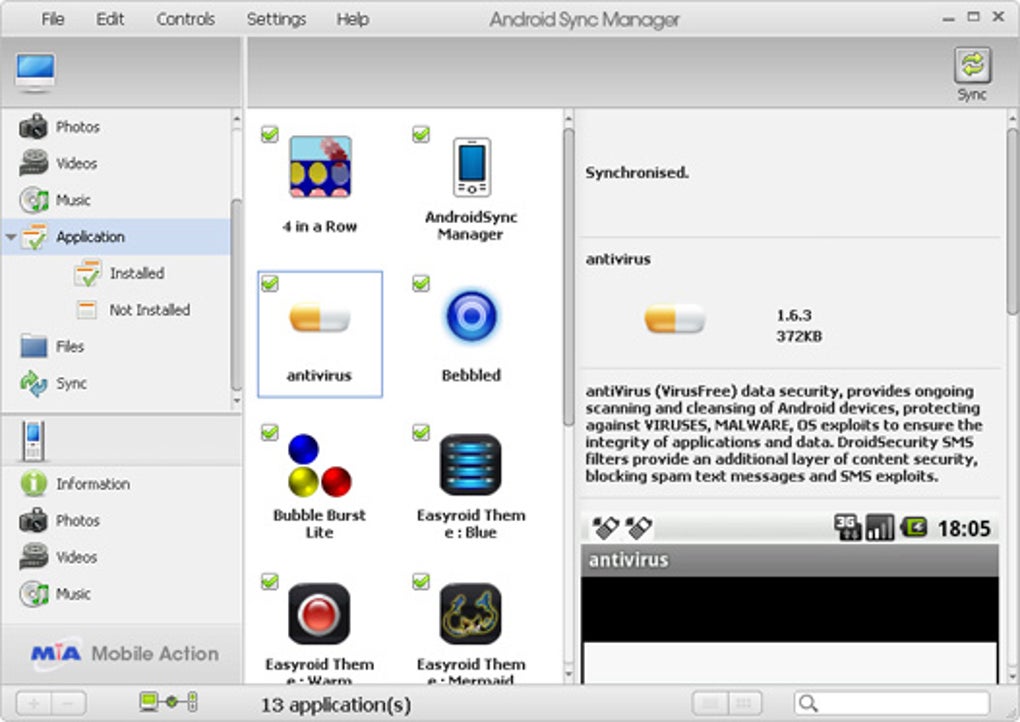Select the AndroidSync Manager app icon

point(472,167)
